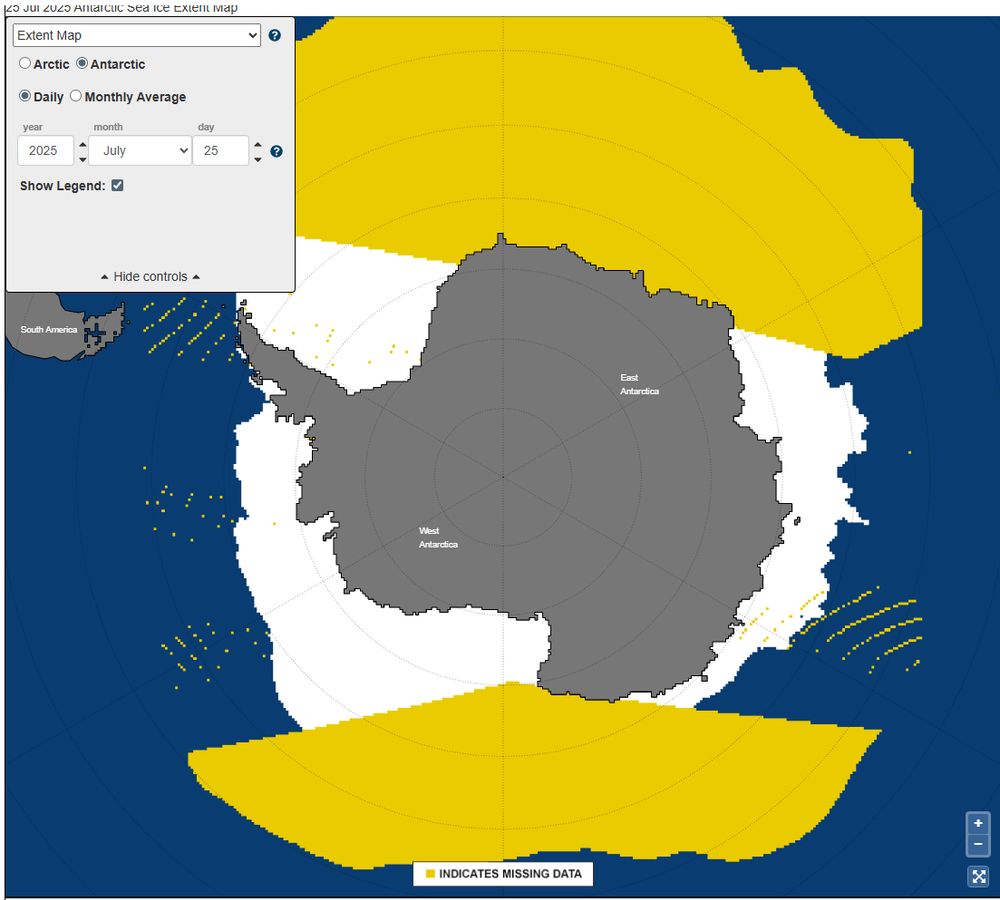The image size is (1000, 900).
Task: Select the Antarctic radio button
Action: (81, 63)
